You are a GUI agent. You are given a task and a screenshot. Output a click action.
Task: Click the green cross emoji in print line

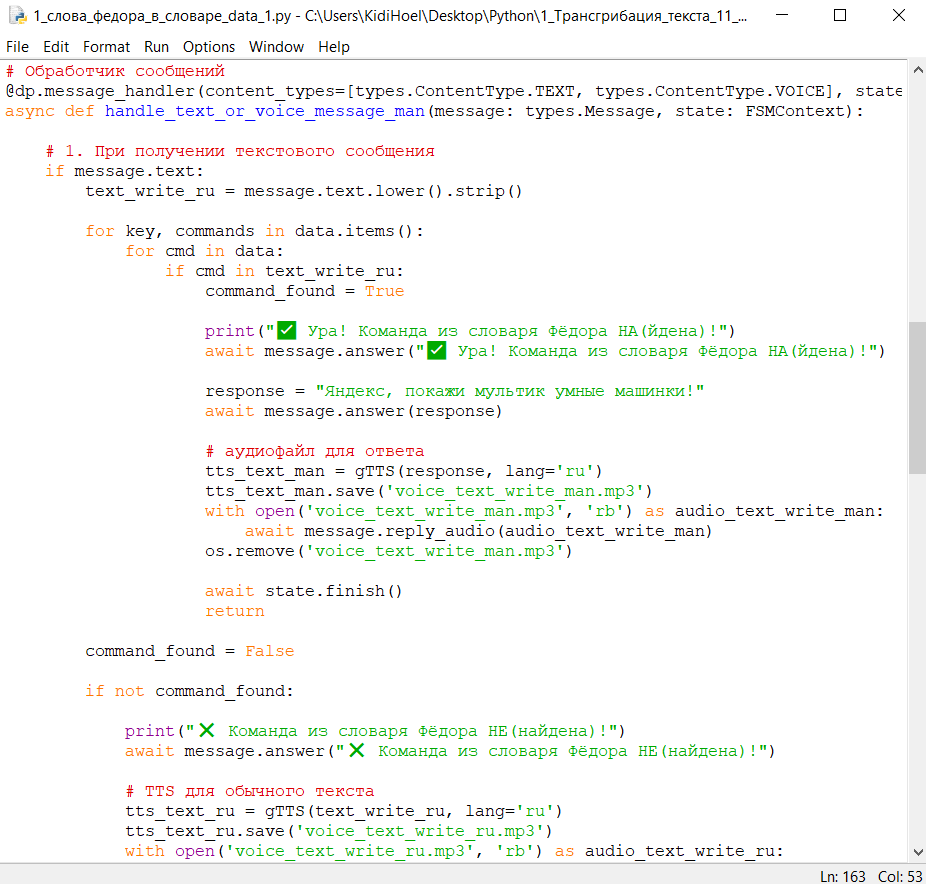coord(207,730)
